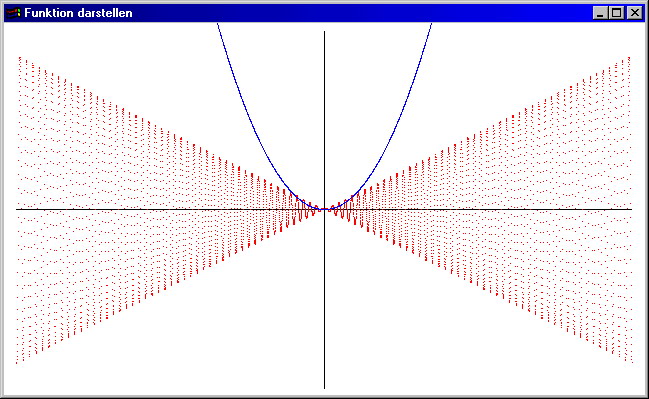Viewport: 649px width, 399px height.
Task: Minimize the Funktion darstellen window
Action: pyautogui.click(x=599, y=13)
